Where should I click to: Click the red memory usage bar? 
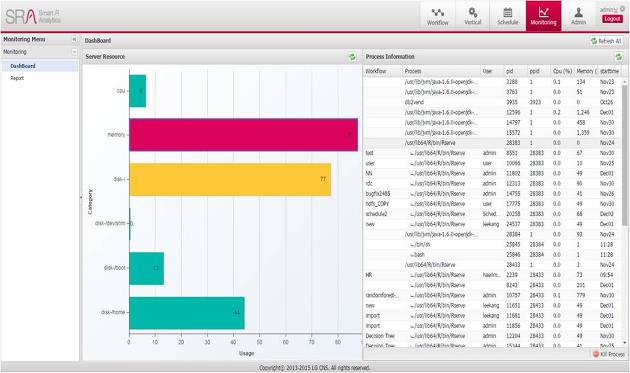243,135
